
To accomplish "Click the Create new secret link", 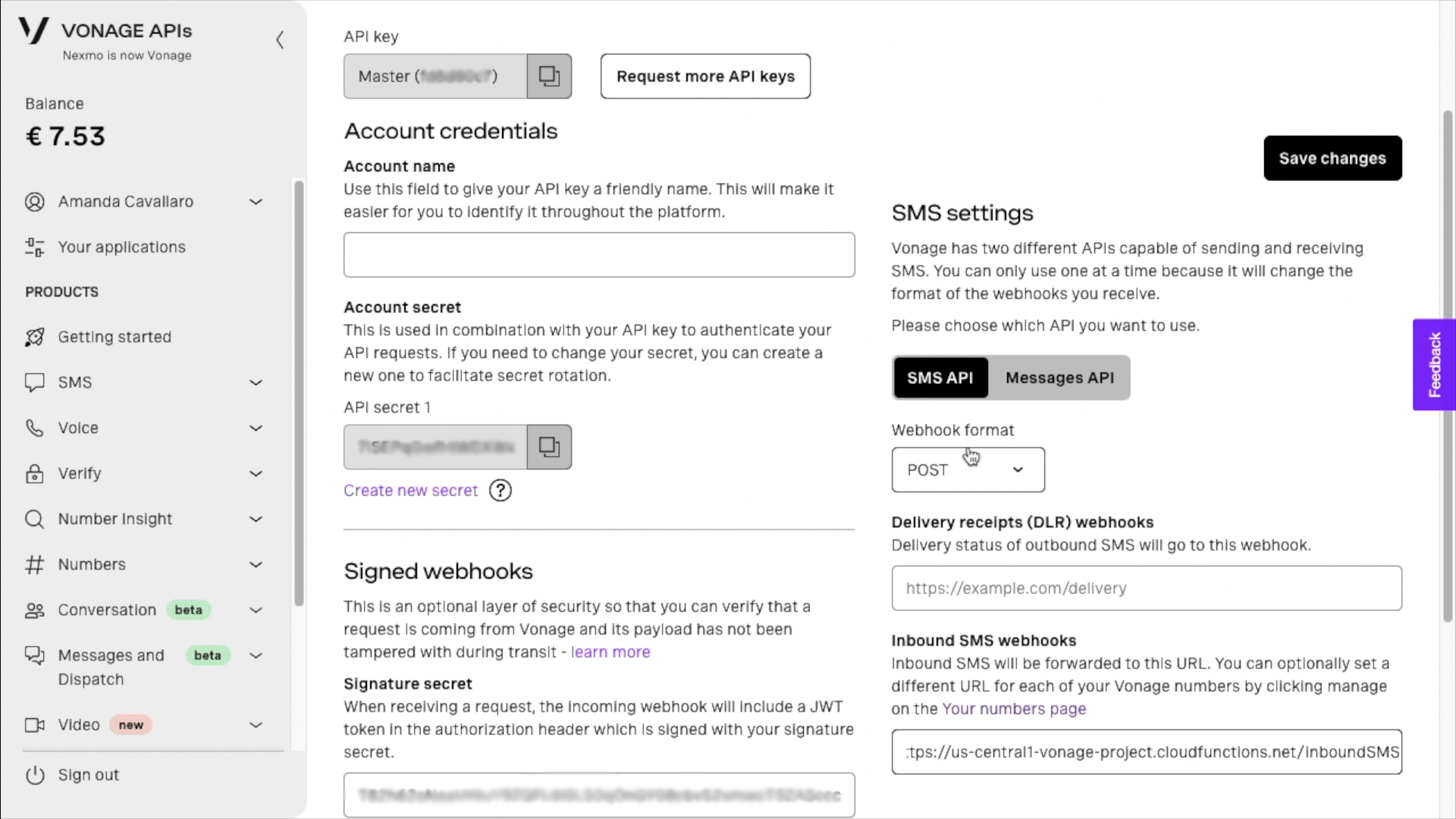I will coord(410,491).
